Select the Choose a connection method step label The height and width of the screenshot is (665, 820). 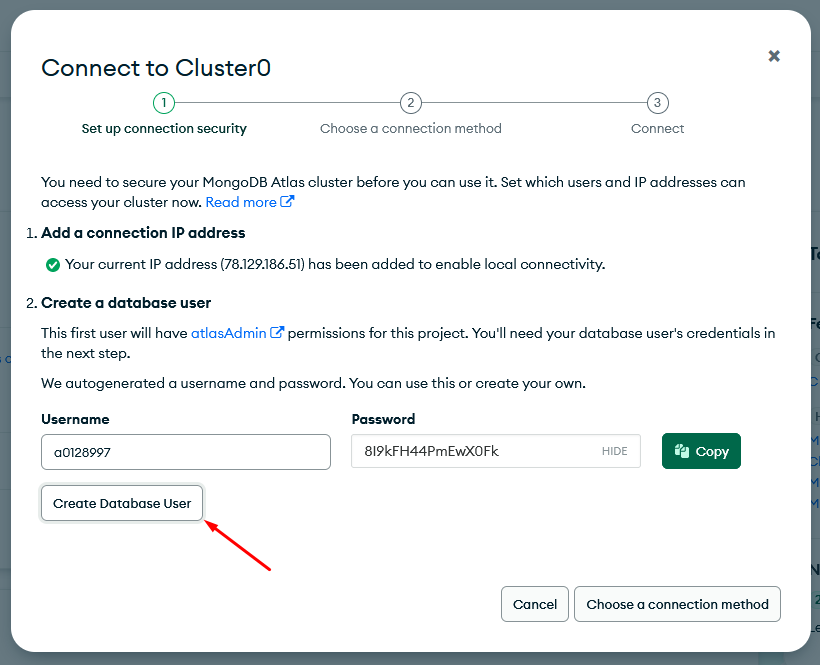(x=410, y=128)
